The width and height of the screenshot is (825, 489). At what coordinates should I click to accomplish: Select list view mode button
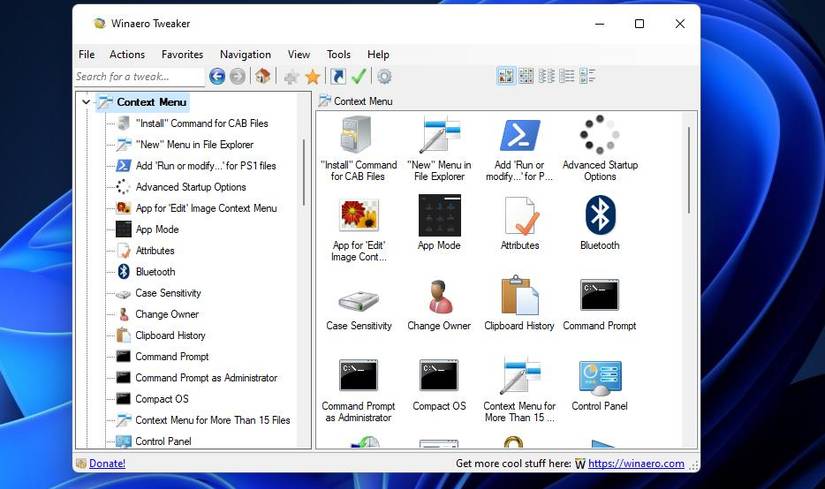click(x=547, y=76)
